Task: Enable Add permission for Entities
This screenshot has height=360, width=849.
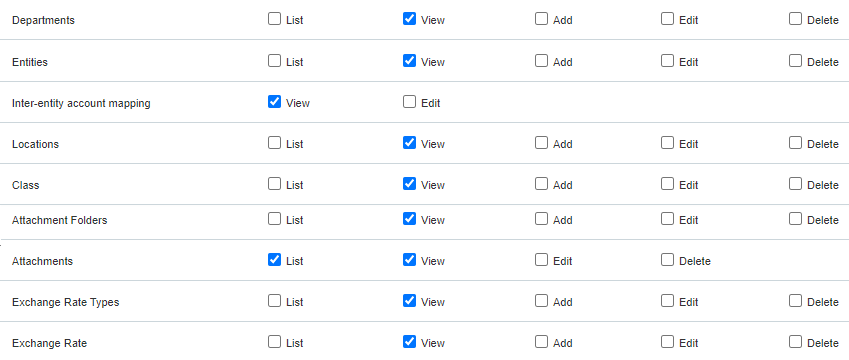Action: tap(541, 61)
